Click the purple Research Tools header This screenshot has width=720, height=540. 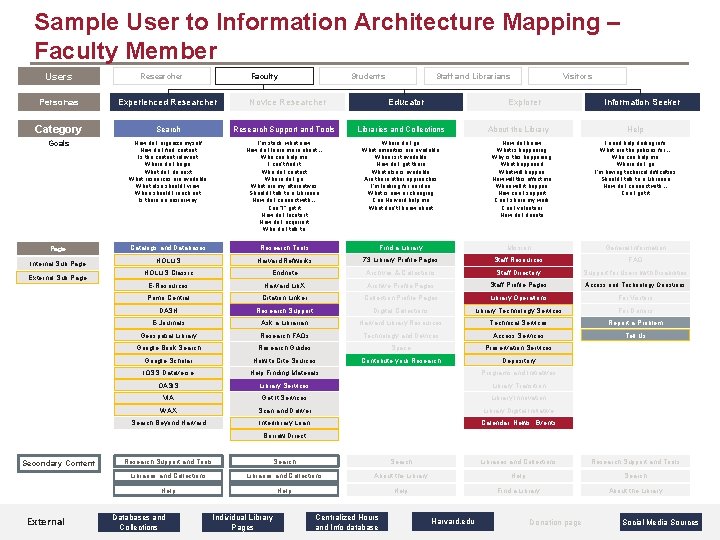(x=284, y=248)
